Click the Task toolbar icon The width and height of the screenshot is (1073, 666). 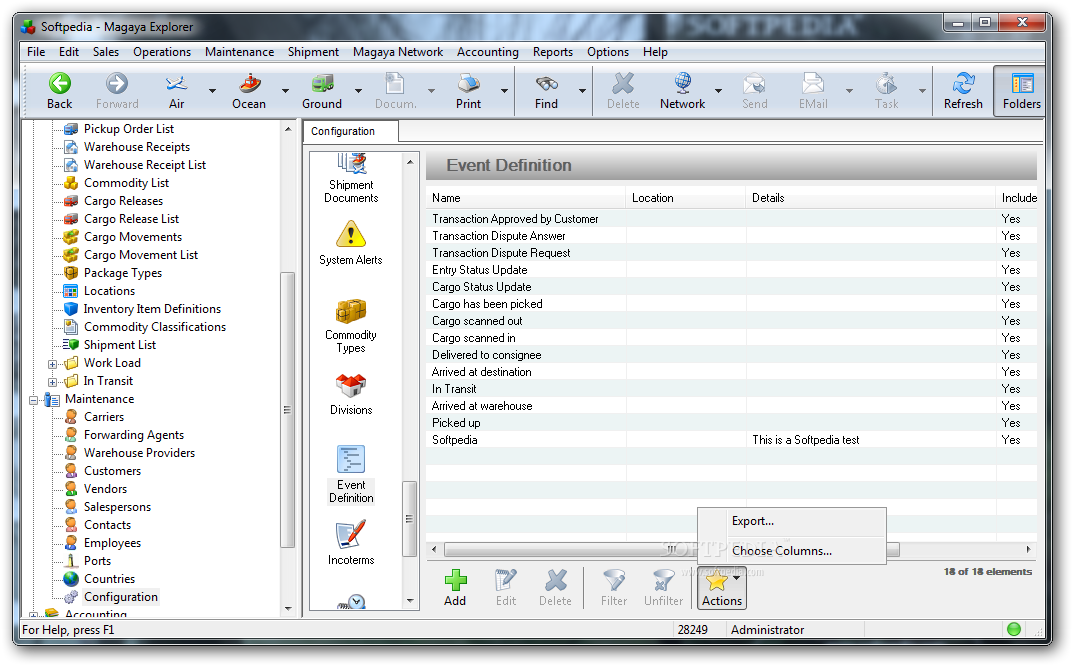click(x=886, y=84)
